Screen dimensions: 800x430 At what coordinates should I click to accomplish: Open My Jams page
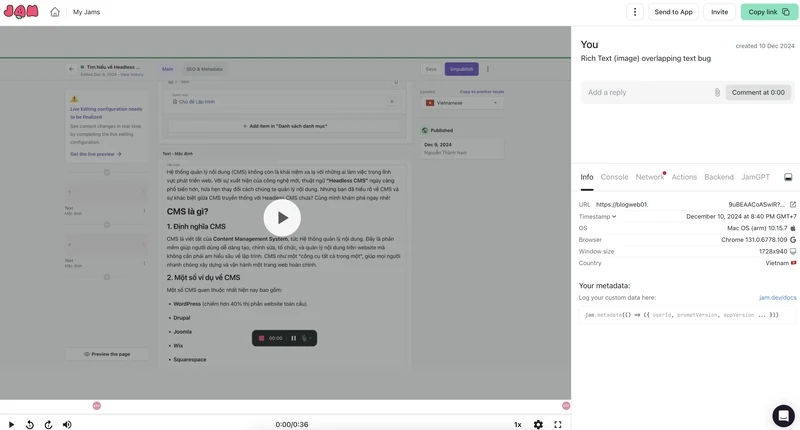tap(86, 12)
